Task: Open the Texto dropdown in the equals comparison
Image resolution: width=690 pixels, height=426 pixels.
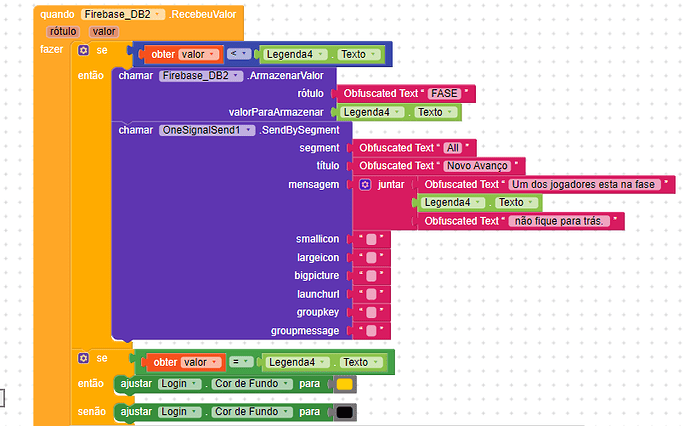Action: point(361,363)
